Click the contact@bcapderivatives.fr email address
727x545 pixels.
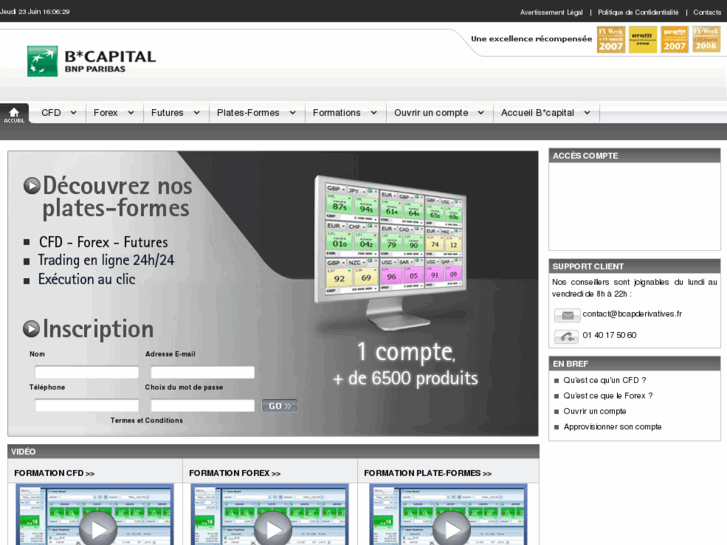[632, 314]
